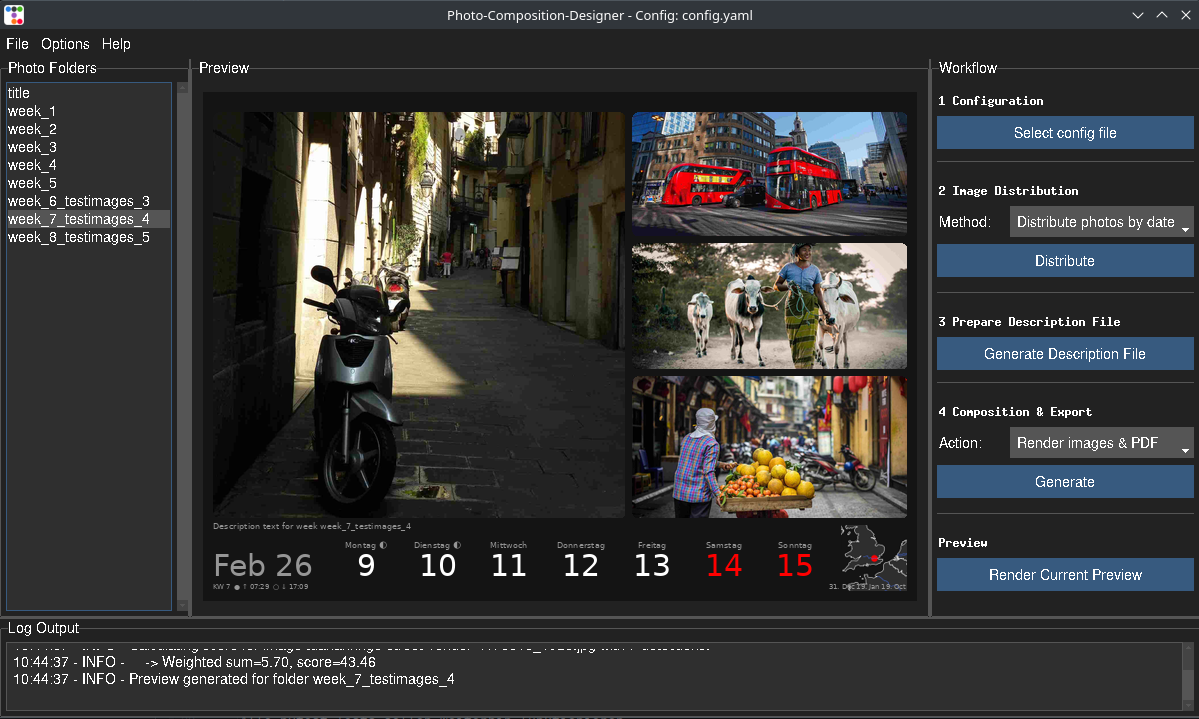Select the week_1 folder
The height and width of the screenshot is (719, 1199).
[89, 111]
